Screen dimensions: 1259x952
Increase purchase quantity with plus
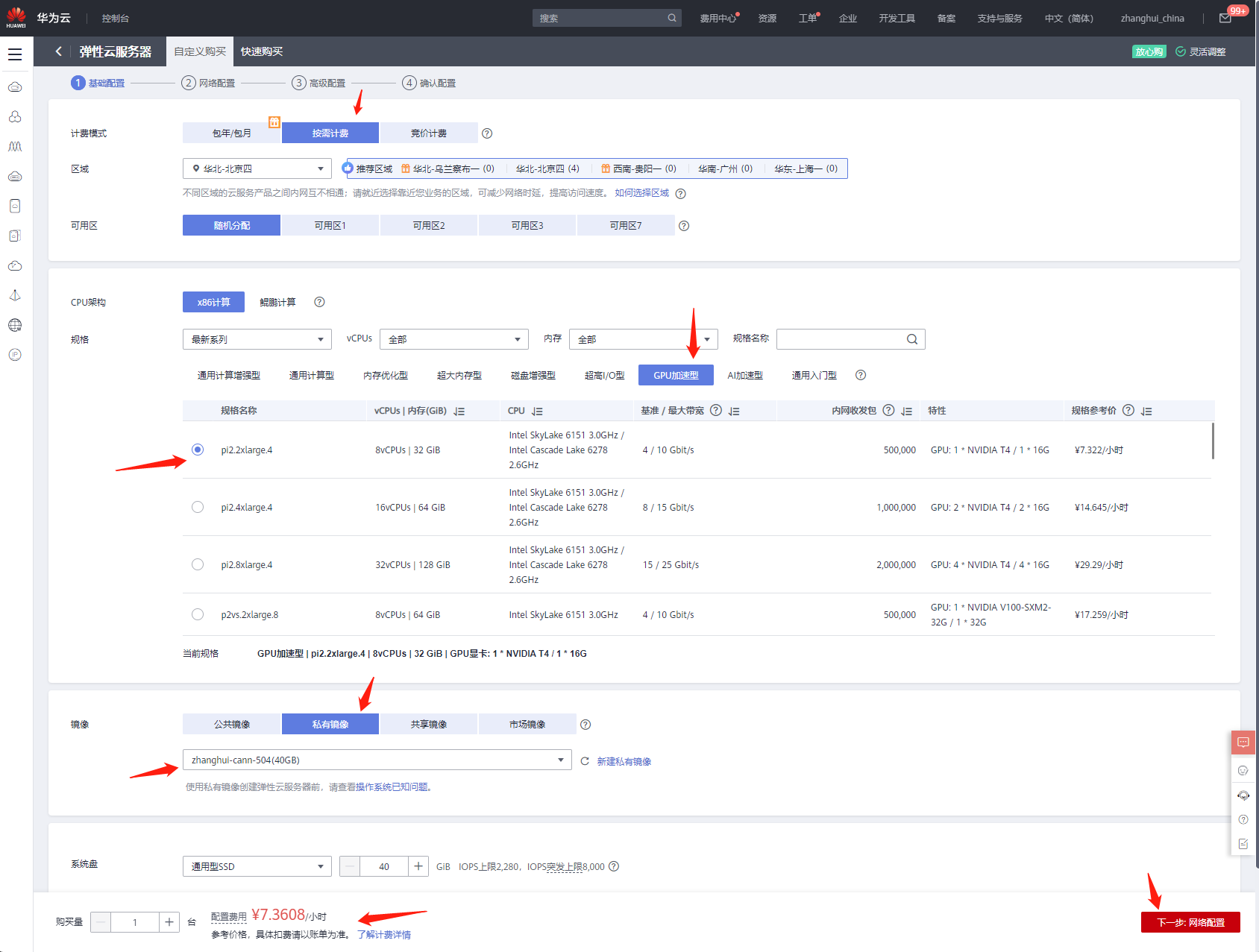point(169,922)
